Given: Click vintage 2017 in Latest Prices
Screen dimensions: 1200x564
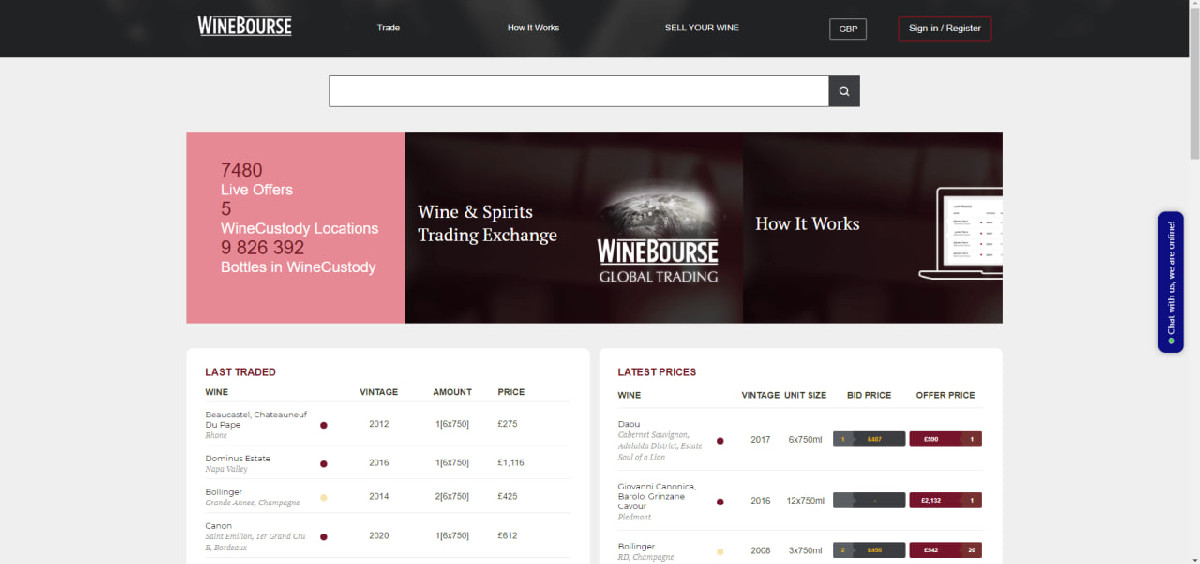Looking at the screenshot, I should click(x=760, y=439).
